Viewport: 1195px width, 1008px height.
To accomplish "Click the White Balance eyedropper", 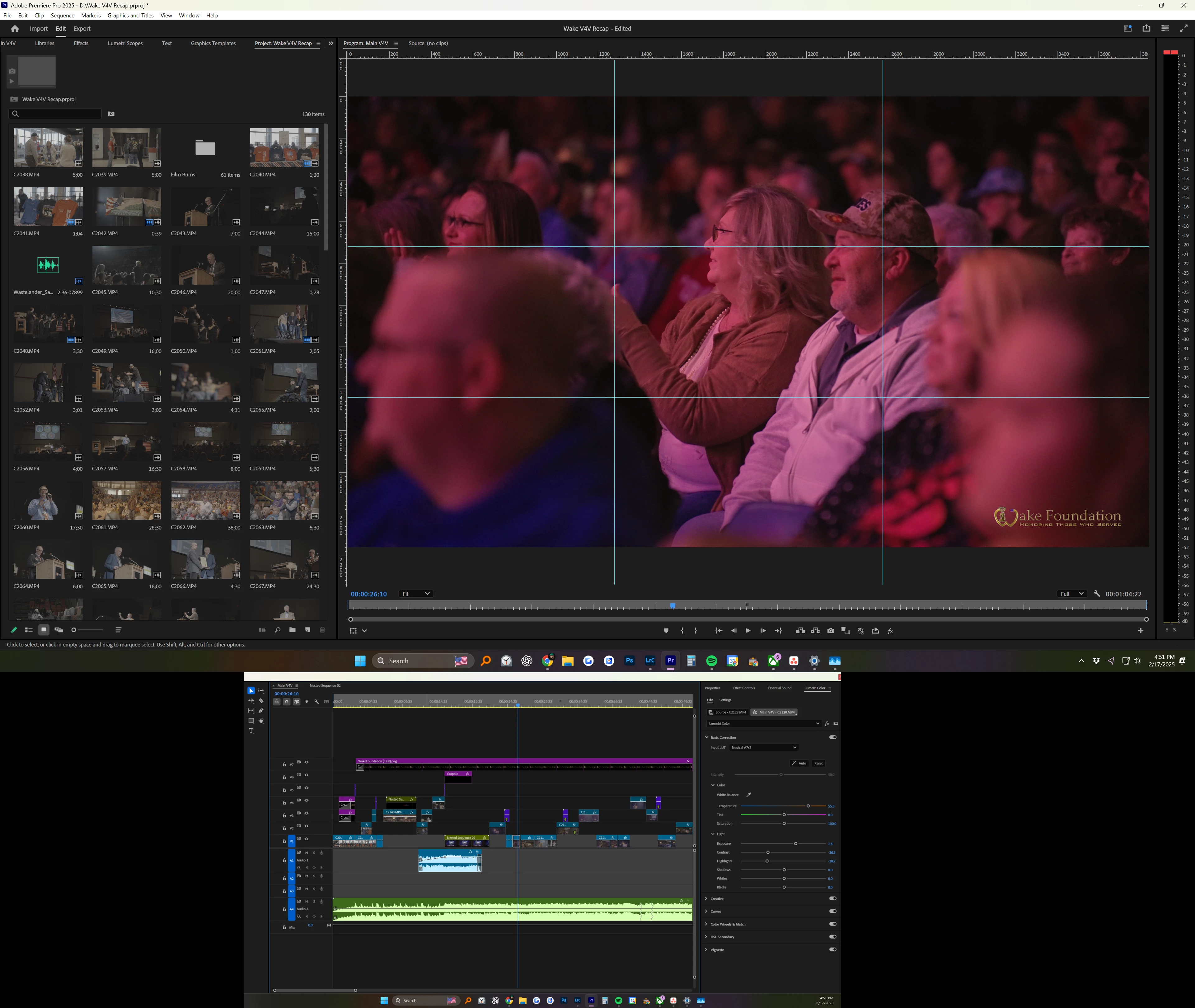I will (749, 795).
